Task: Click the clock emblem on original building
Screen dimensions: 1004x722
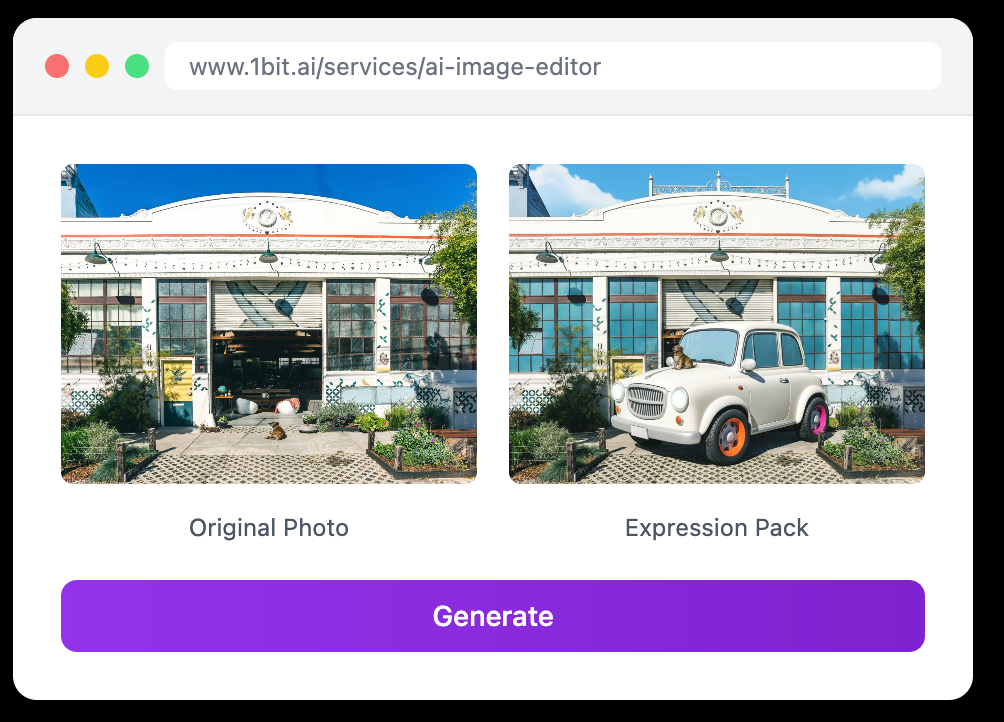Action: click(x=268, y=216)
